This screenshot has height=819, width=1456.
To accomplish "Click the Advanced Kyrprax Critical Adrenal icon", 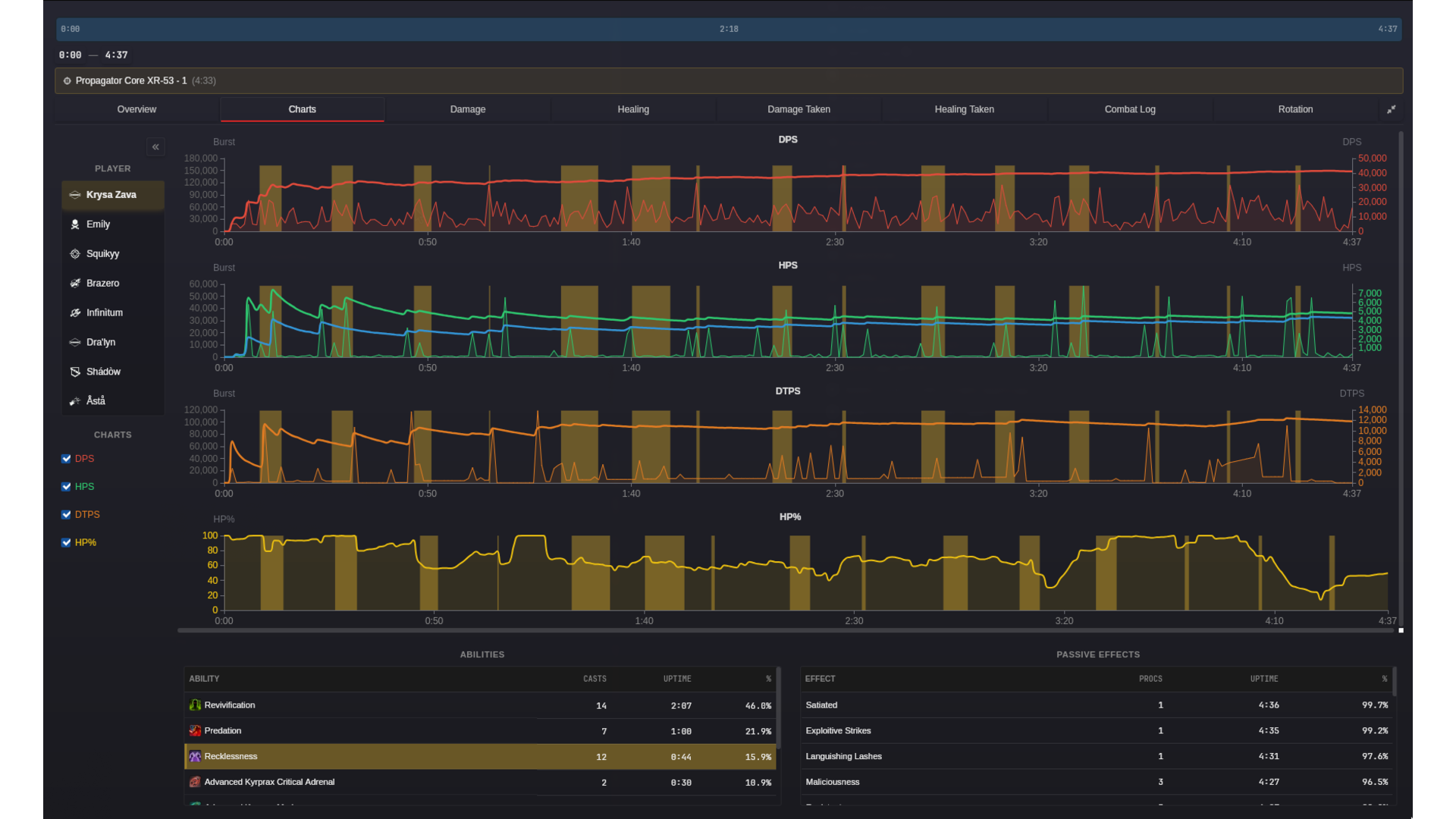I will point(195,782).
